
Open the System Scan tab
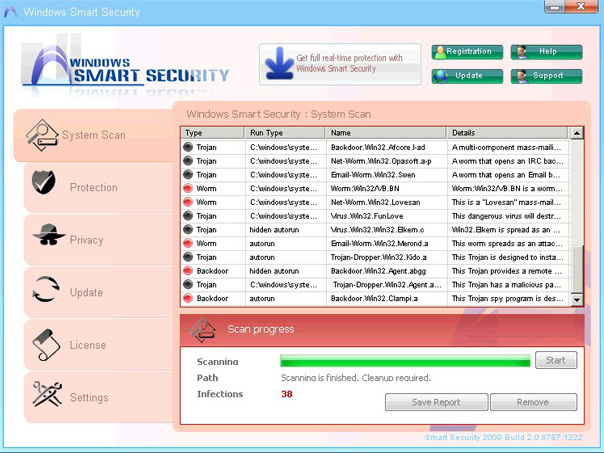pos(93,135)
